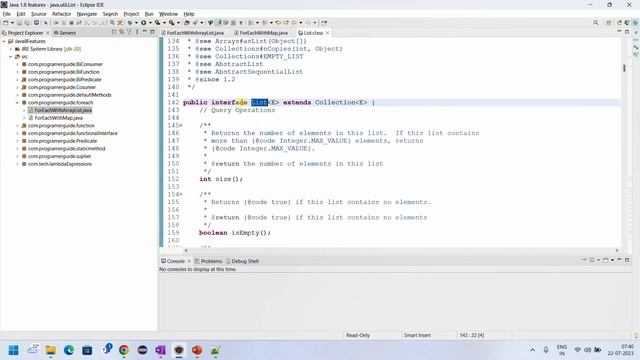Expand the JRE System Library node
Screen dimensions: 640x360
click(11, 49)
